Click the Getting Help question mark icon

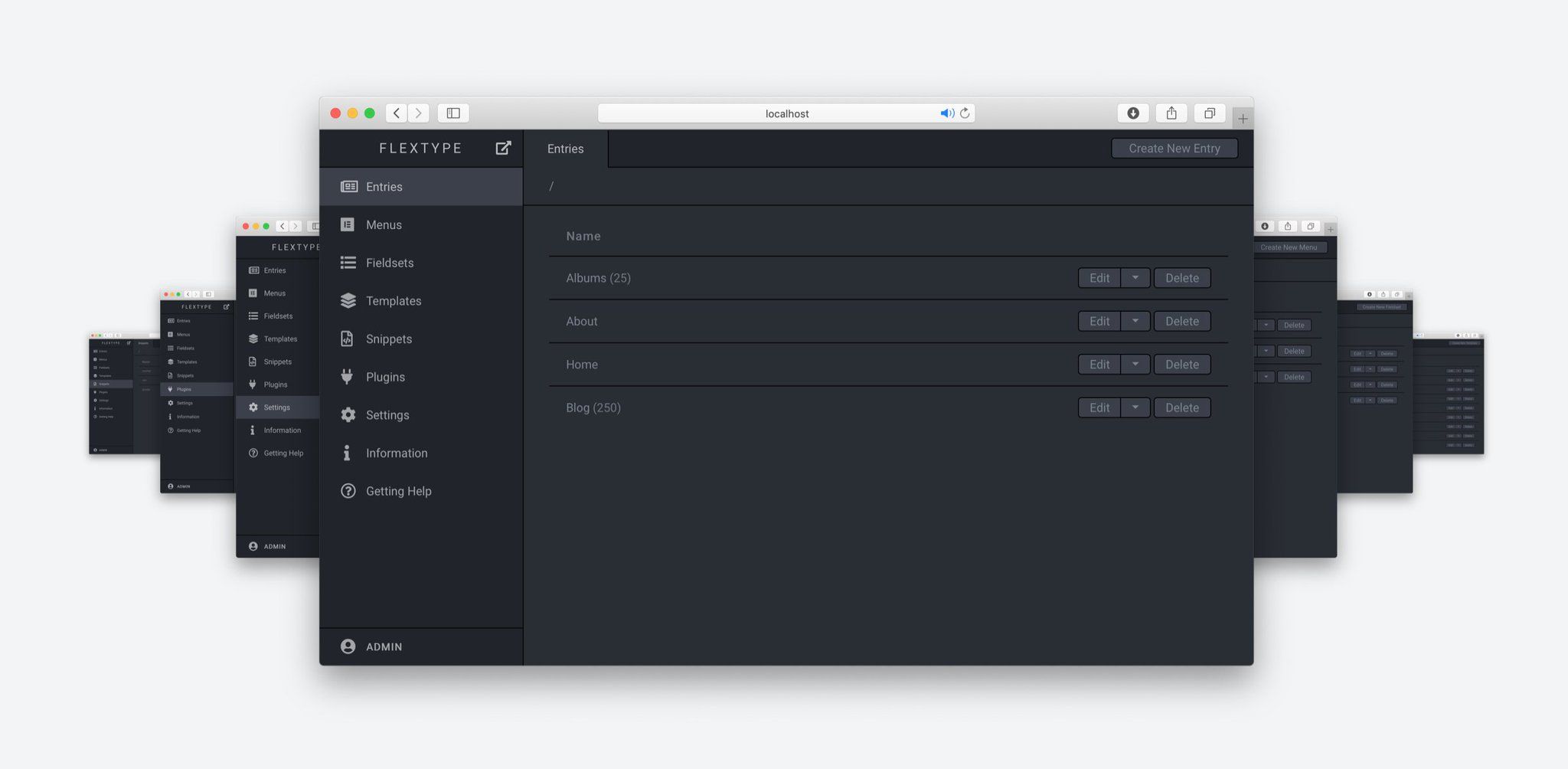click(348, 491)
